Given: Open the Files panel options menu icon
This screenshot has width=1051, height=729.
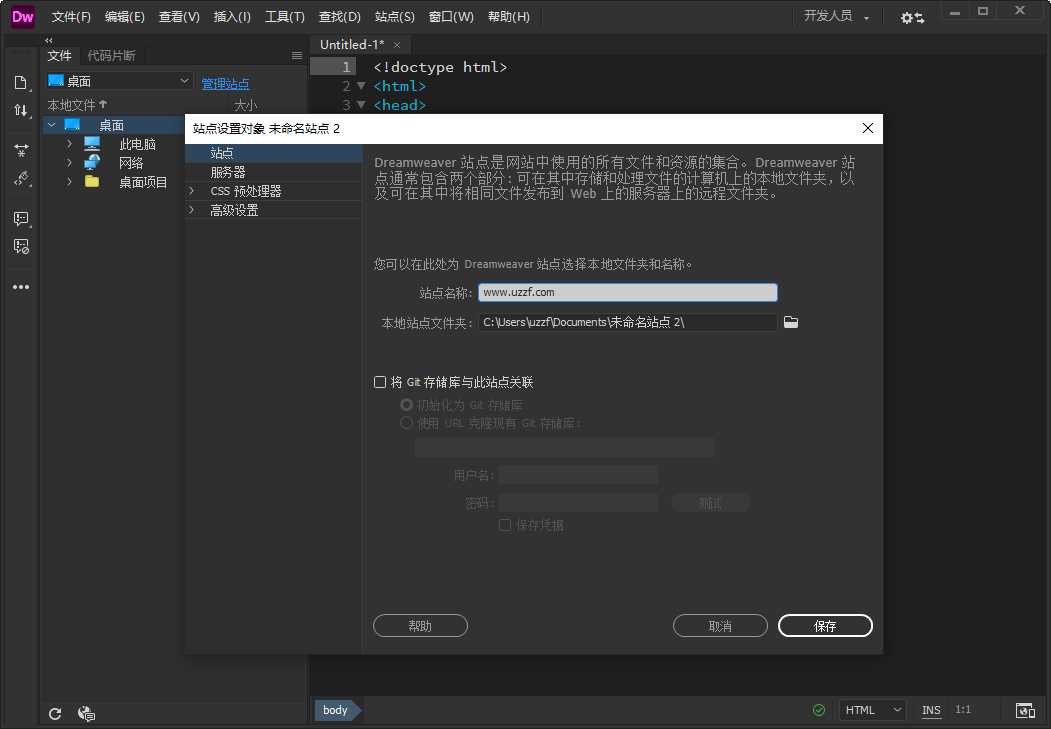Looking at the screenshot, I should point(297,56).
